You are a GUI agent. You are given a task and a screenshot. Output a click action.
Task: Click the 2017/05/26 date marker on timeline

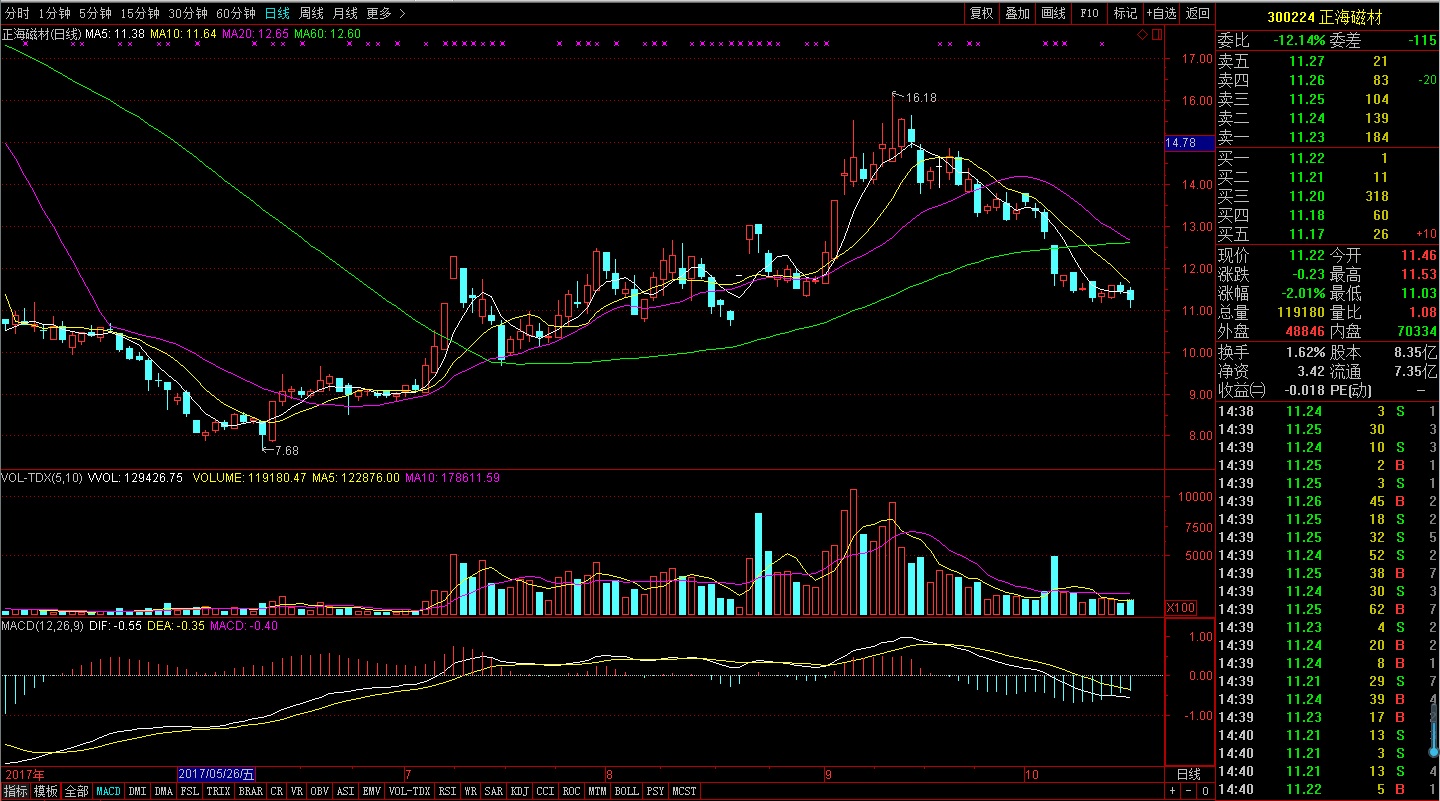(216, 774)
